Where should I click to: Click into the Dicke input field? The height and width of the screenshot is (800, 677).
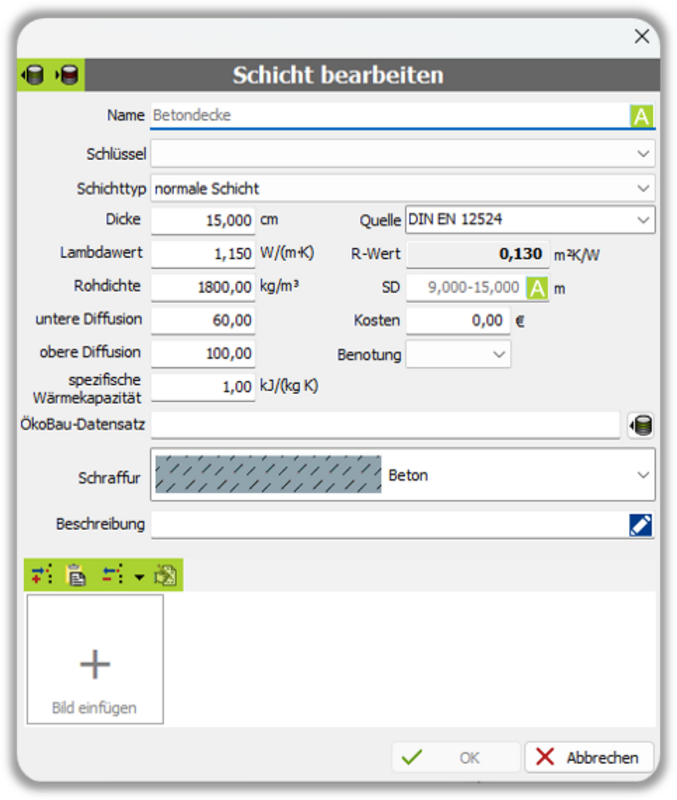[x=203, y=220]
